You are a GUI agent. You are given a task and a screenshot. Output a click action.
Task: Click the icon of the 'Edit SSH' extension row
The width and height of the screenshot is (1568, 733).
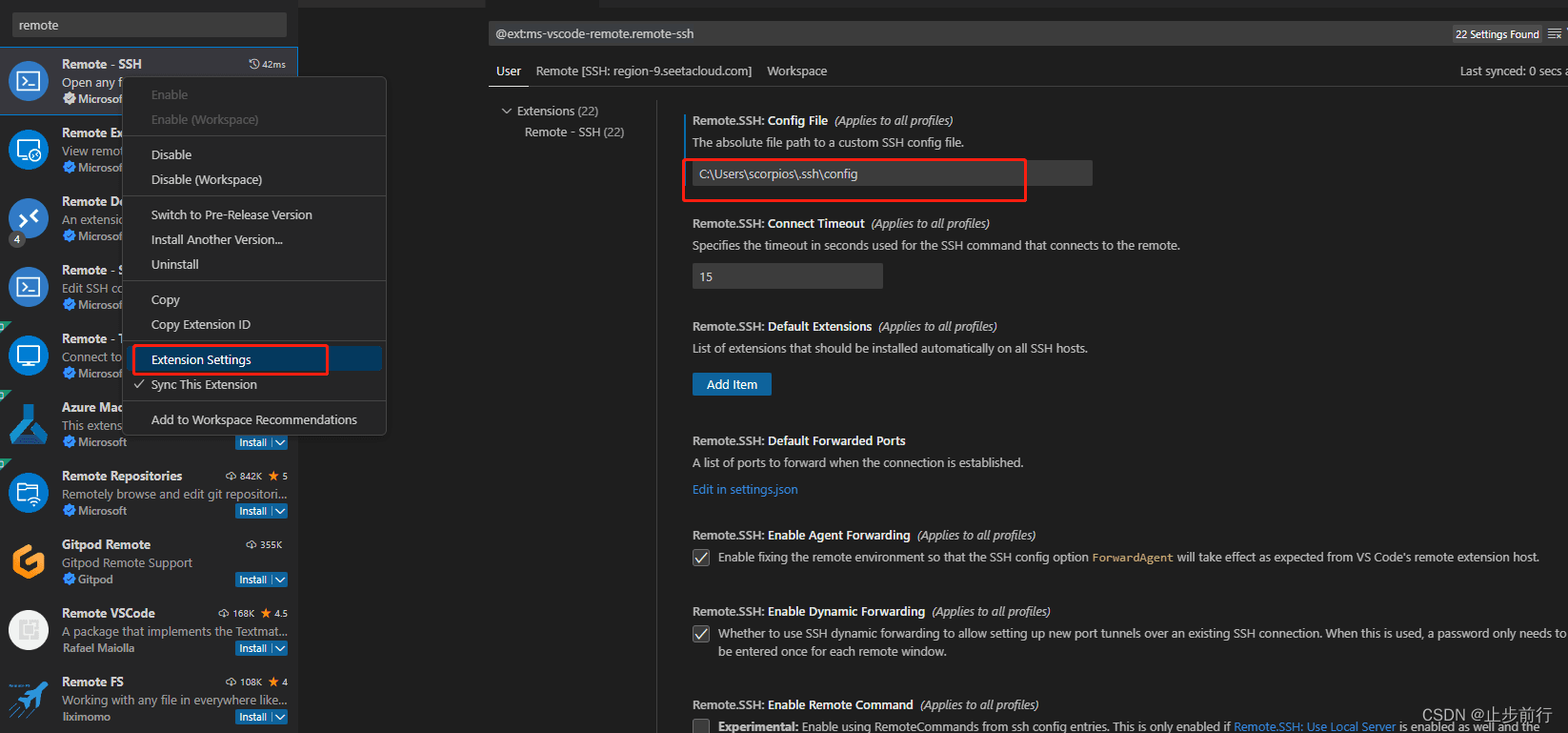pyautogui.click(x=29, y=287)
